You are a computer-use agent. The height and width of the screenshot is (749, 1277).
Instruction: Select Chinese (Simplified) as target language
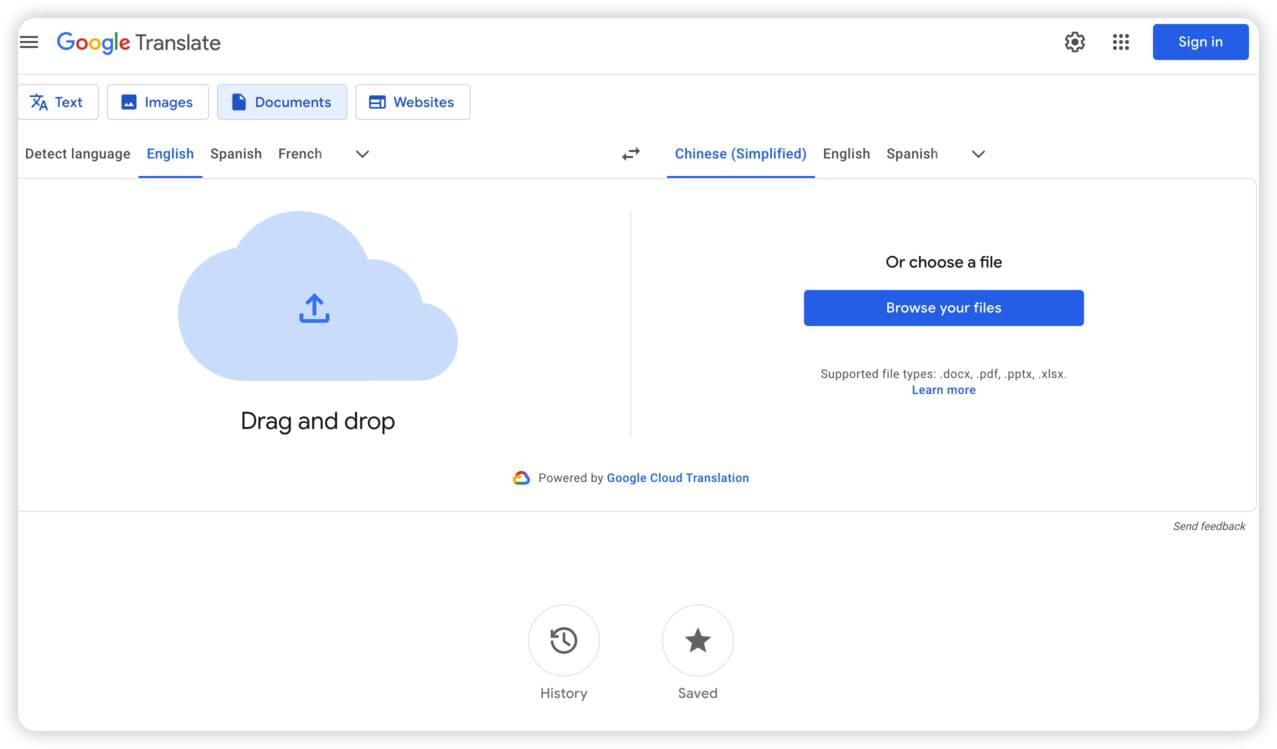pos(741,154)
